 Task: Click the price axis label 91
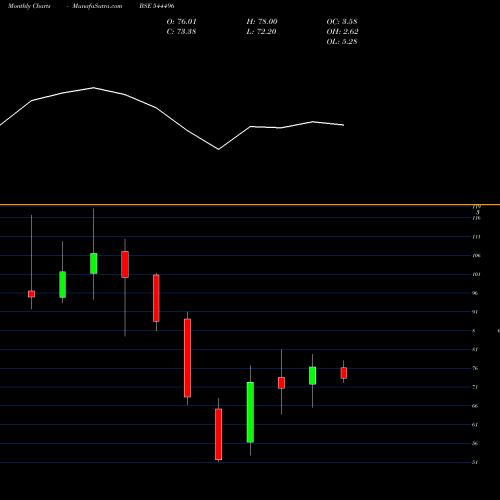475,312
